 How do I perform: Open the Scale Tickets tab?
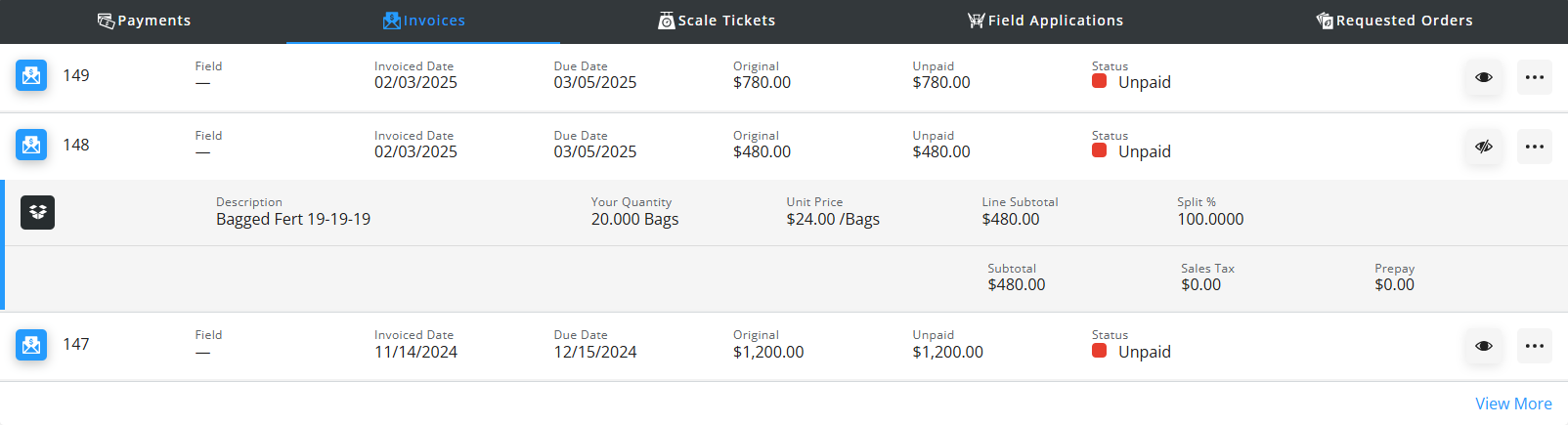click(726, 21)
